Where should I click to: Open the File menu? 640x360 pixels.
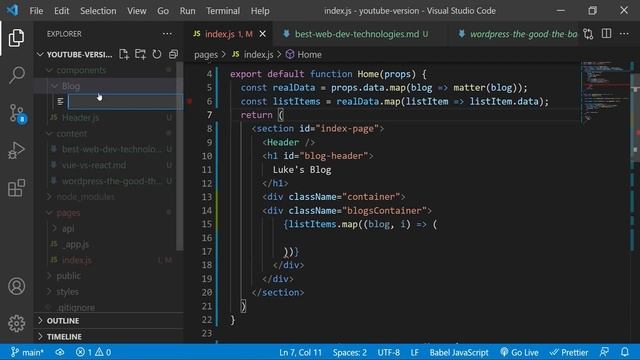36,11
